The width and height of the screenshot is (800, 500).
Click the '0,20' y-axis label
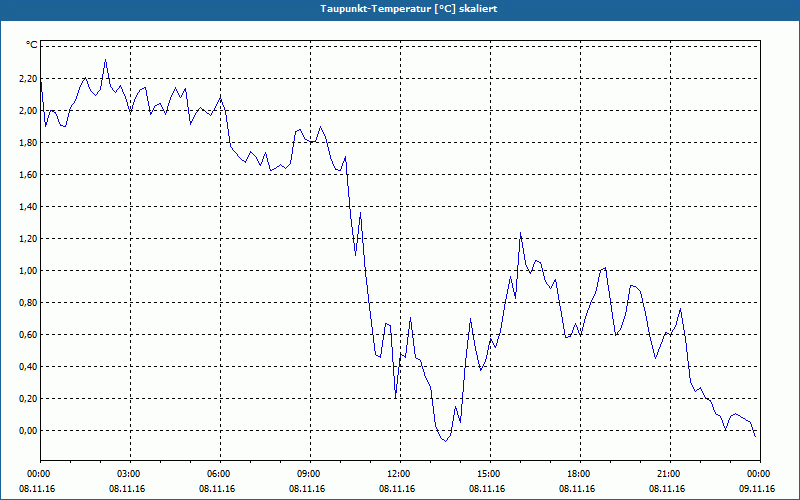tap(29, 399)
